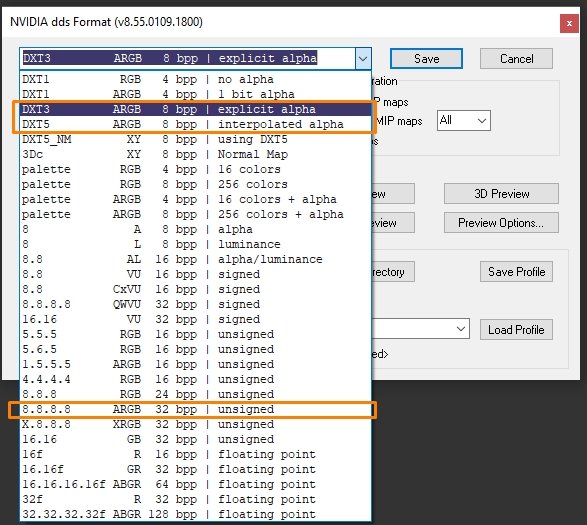
Task: Open the 3D Preview
Action: (501, 194)
